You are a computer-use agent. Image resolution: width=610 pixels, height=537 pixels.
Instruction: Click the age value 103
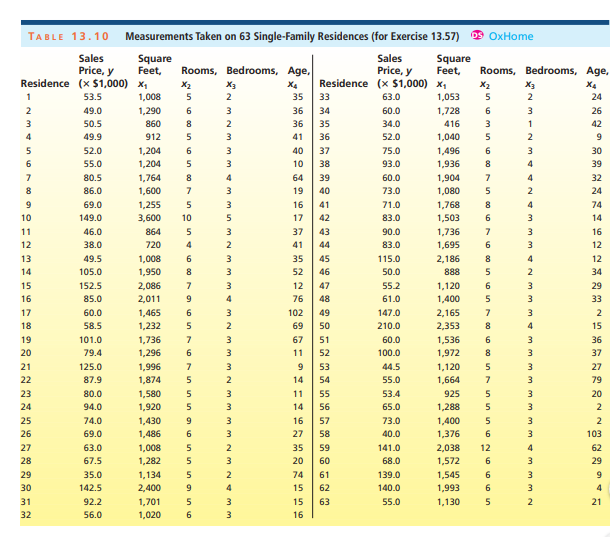[x=595, y=434]
